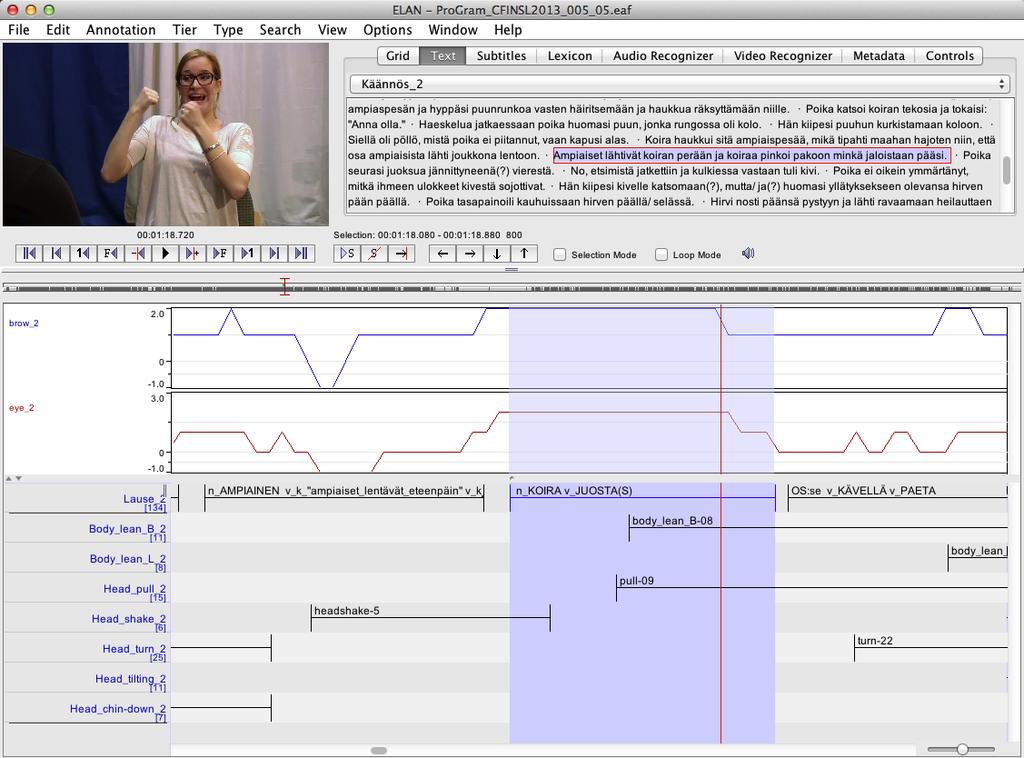
Task: Click the highlighted sentence 'Ampiaiset lähtivät koiran perään'
Action: pos(751,155)
